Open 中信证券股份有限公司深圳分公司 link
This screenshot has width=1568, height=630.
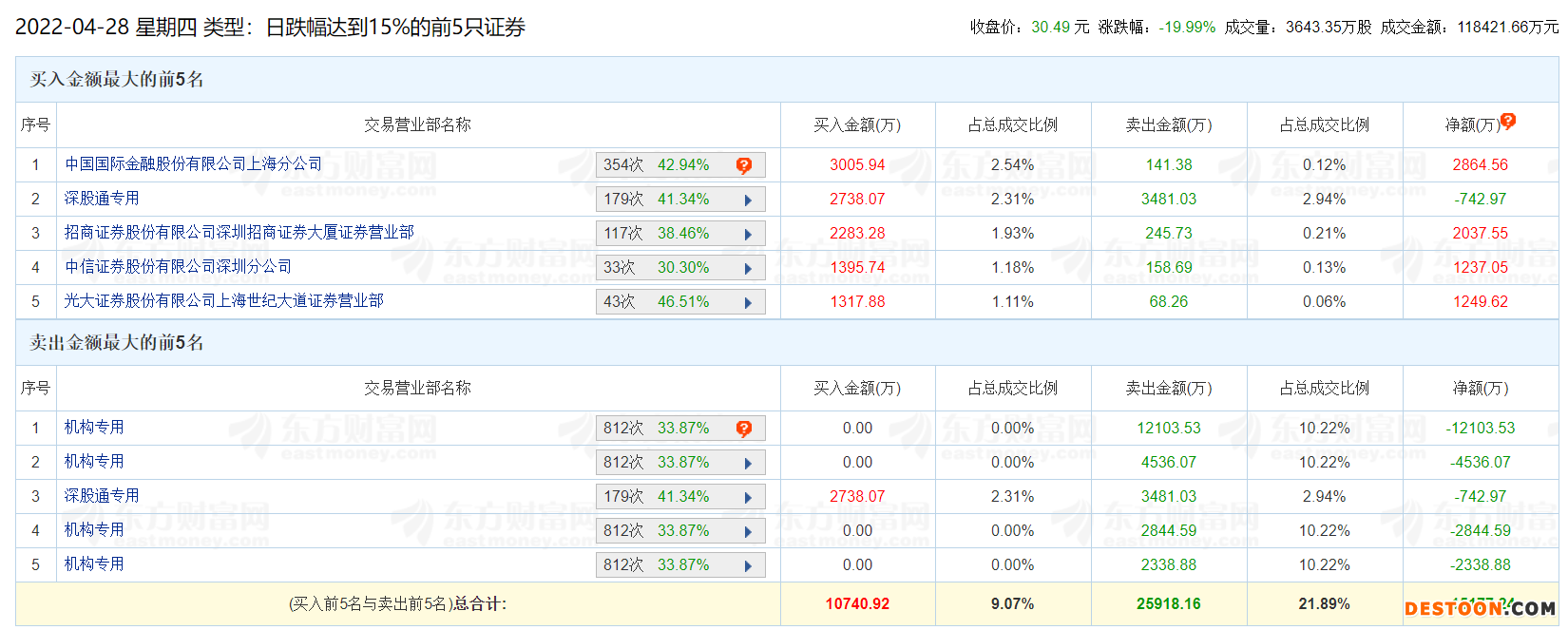coord(178,267)
